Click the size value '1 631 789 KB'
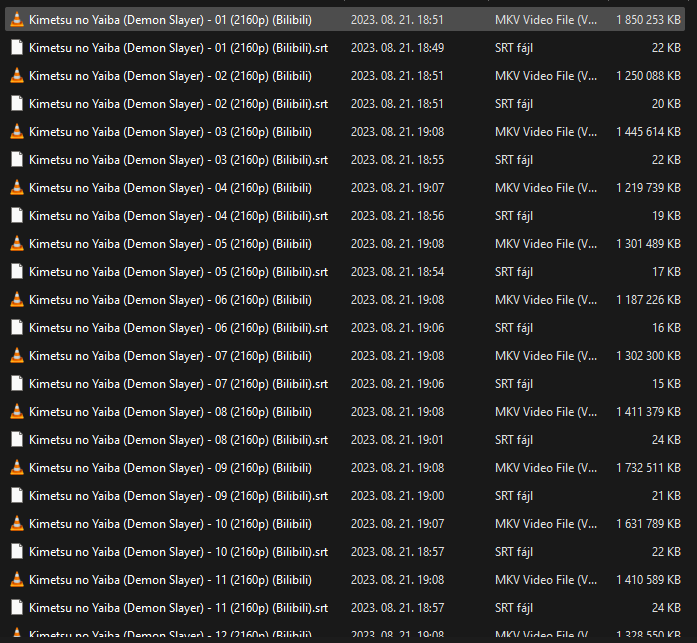697x643 pixels. (x=648, y=523)
